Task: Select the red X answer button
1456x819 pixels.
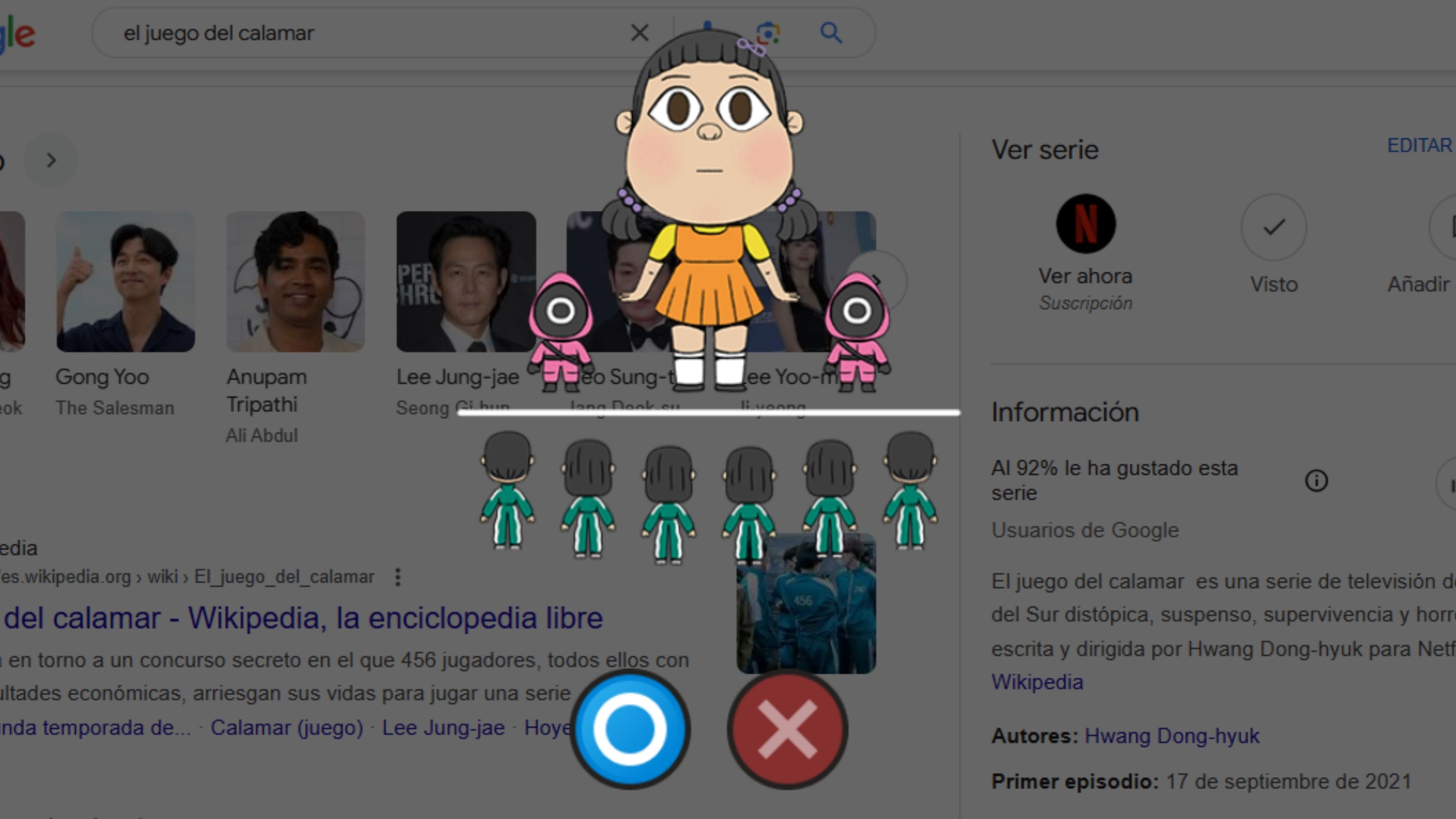Action: point(788,729)
